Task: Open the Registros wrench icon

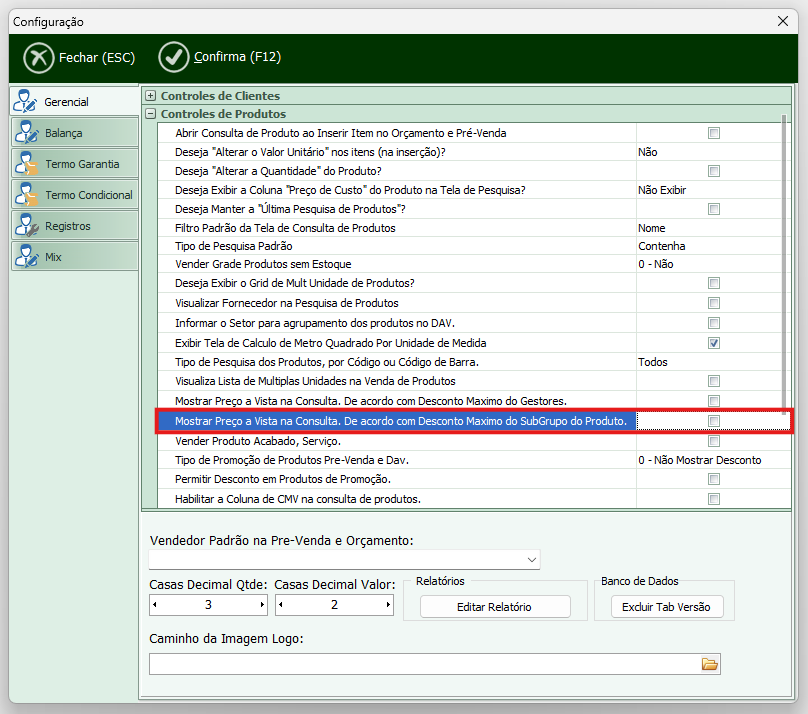Action: 27,226
